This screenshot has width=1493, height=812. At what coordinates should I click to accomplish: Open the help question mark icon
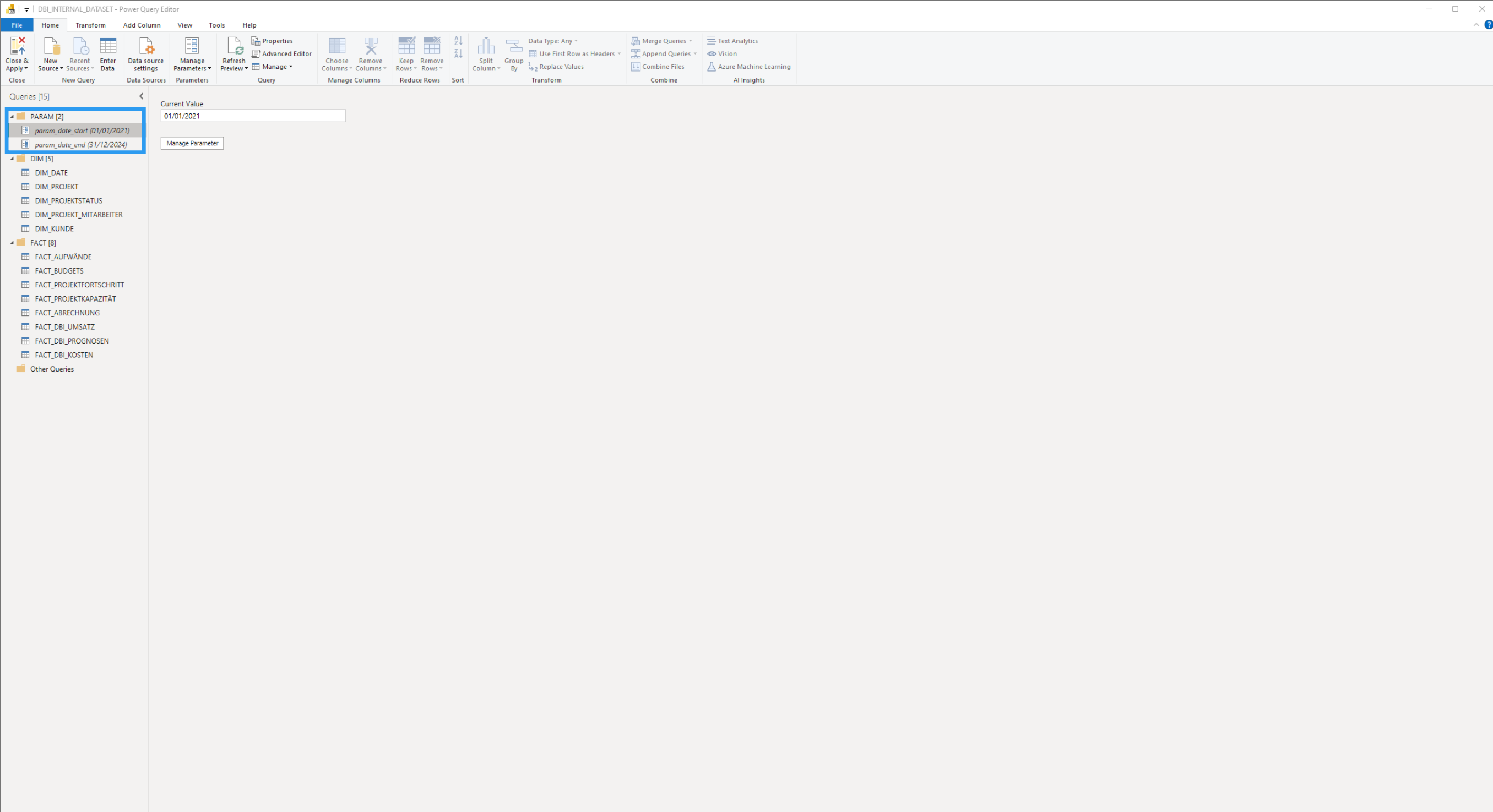(1488, 25)
